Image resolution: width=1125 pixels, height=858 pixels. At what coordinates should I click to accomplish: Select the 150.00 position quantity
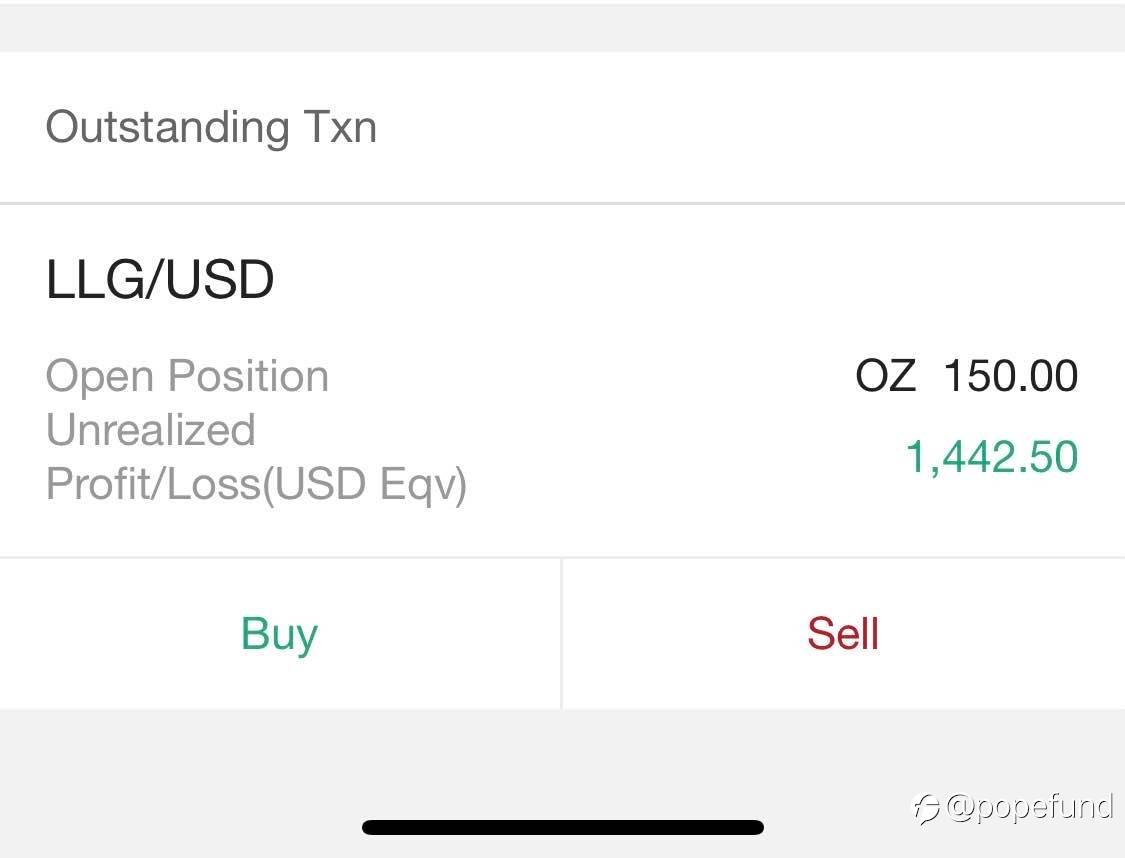(x=1011, y=375)
